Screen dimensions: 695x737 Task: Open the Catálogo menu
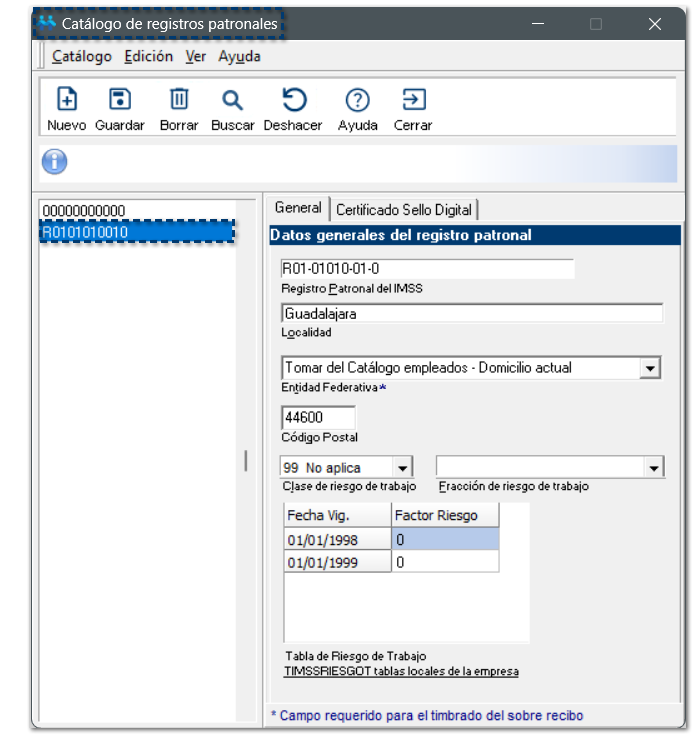[82, 57]
